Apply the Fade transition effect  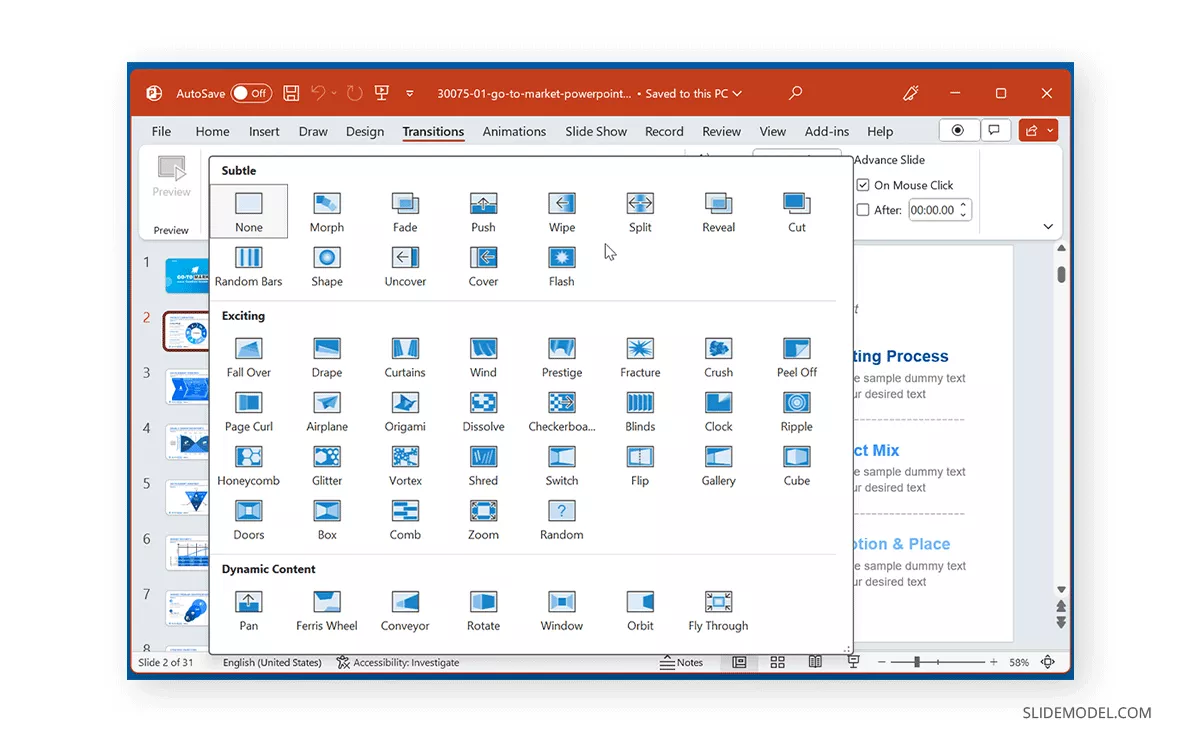coord(405,211)
